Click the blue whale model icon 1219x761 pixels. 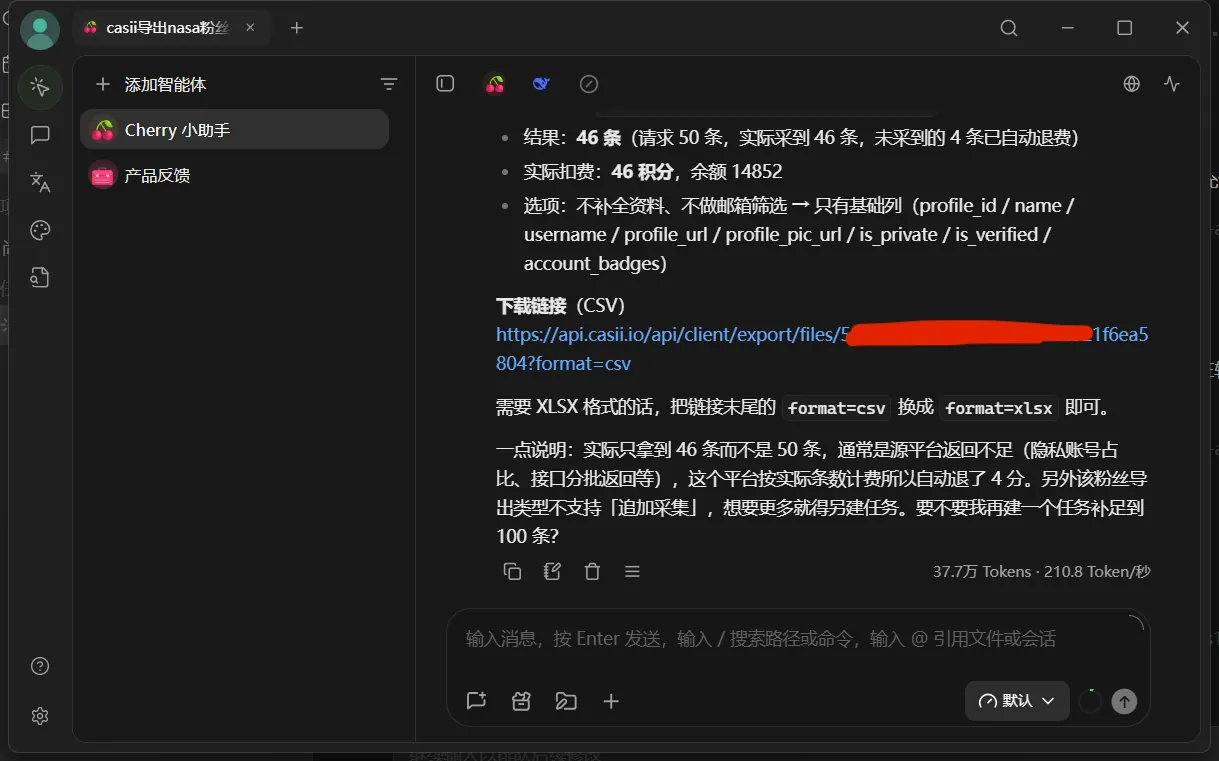[x=541, y=84]
